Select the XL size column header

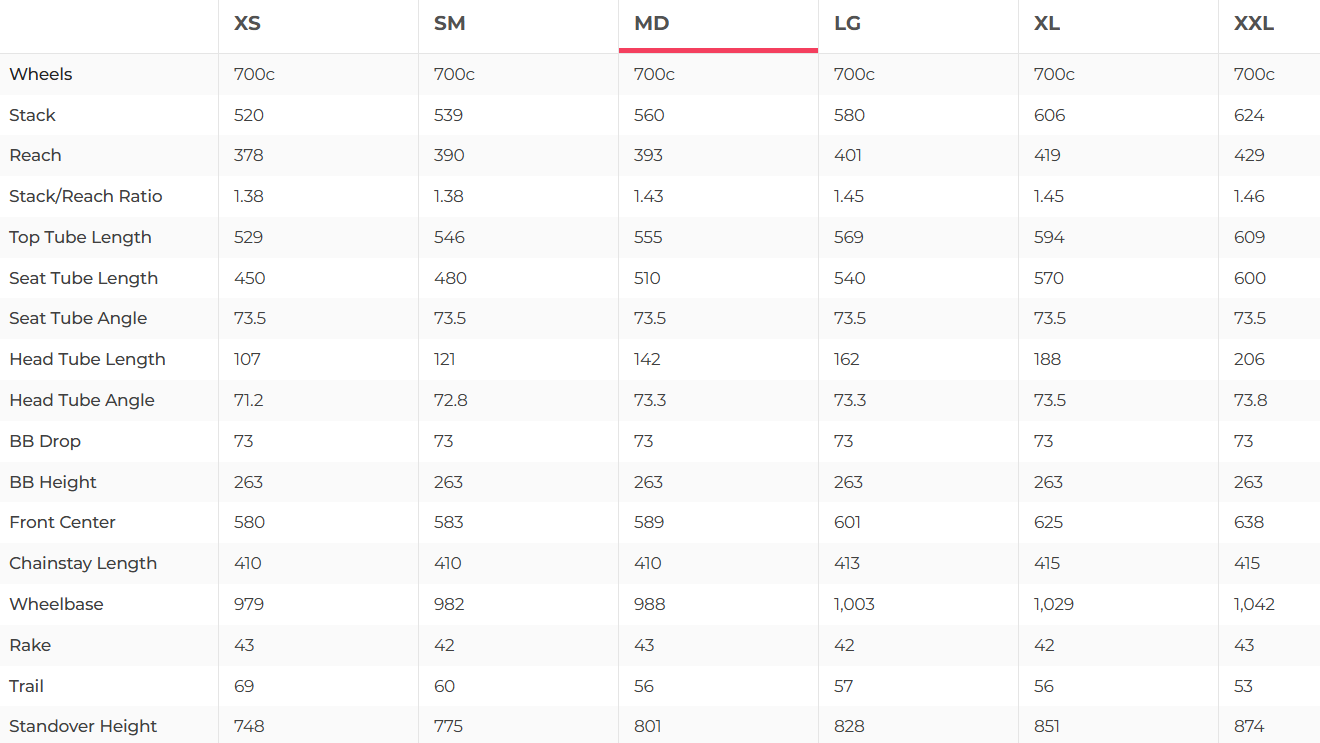tap(1047, 23)
